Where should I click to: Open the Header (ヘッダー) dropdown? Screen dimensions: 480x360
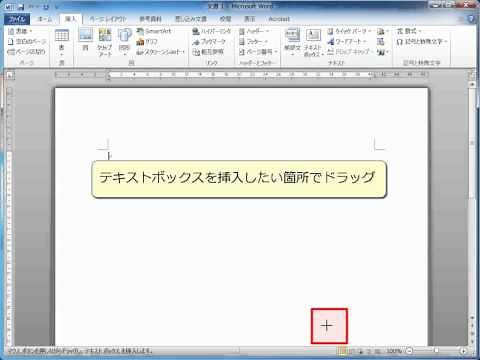click(x=254, y=31)
